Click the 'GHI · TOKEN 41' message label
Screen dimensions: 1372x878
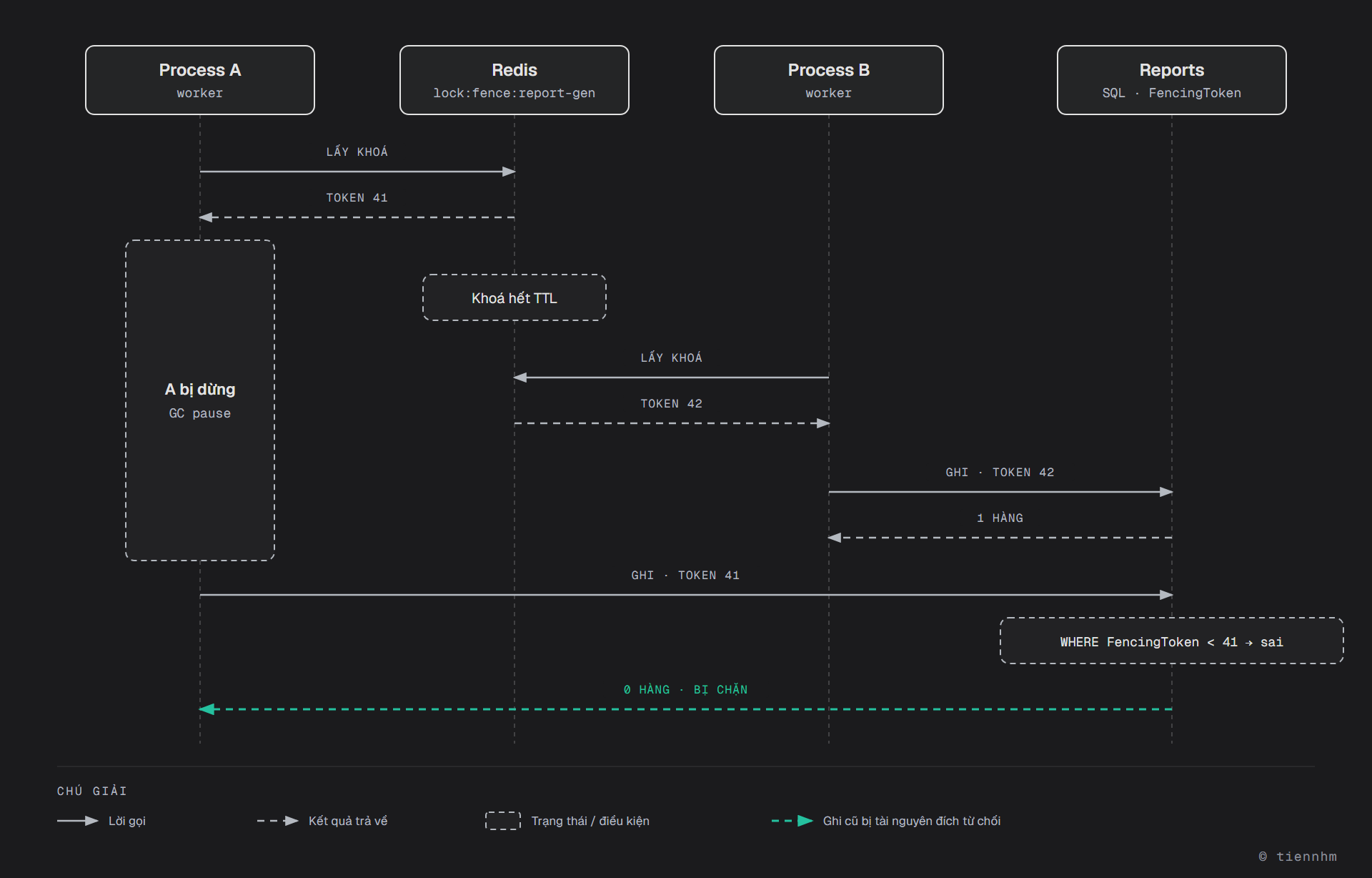pyautogui.click(x=685, y=576)
